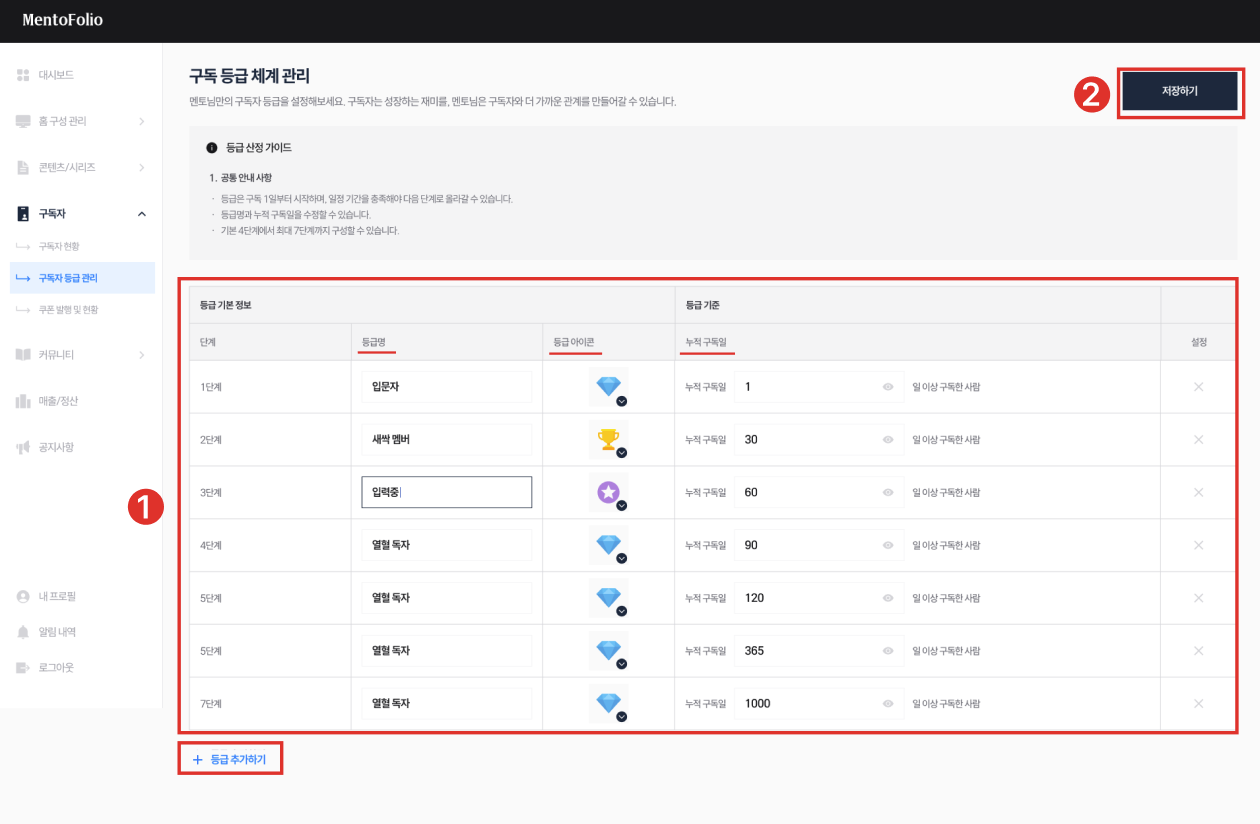Click the 등급 산정 가이드 heading text
Image resolution: width=1260 pixels, height=824 pixels.
tap(259, 148)
